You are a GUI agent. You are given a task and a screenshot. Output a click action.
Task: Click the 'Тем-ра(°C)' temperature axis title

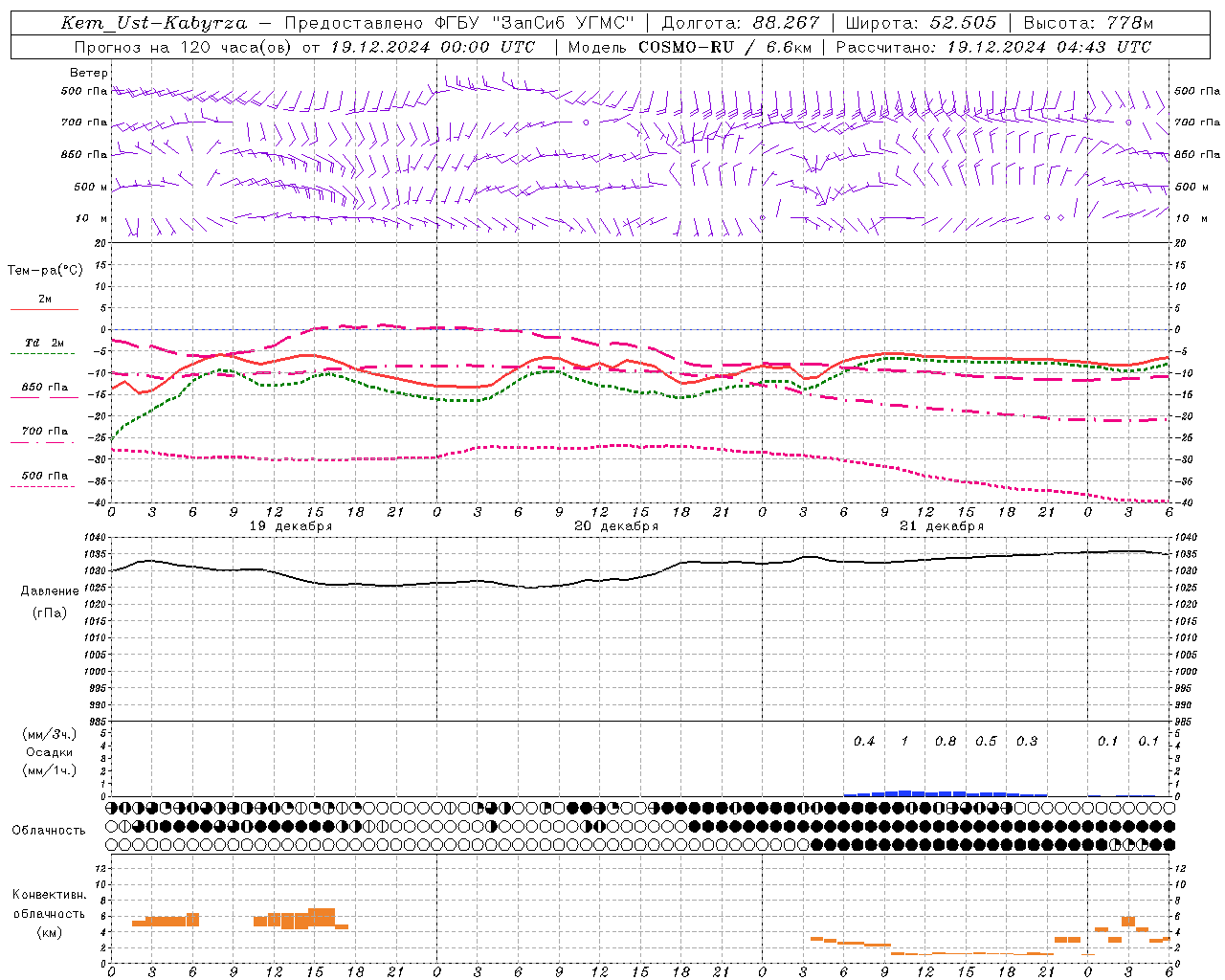[x=45, y=271]
